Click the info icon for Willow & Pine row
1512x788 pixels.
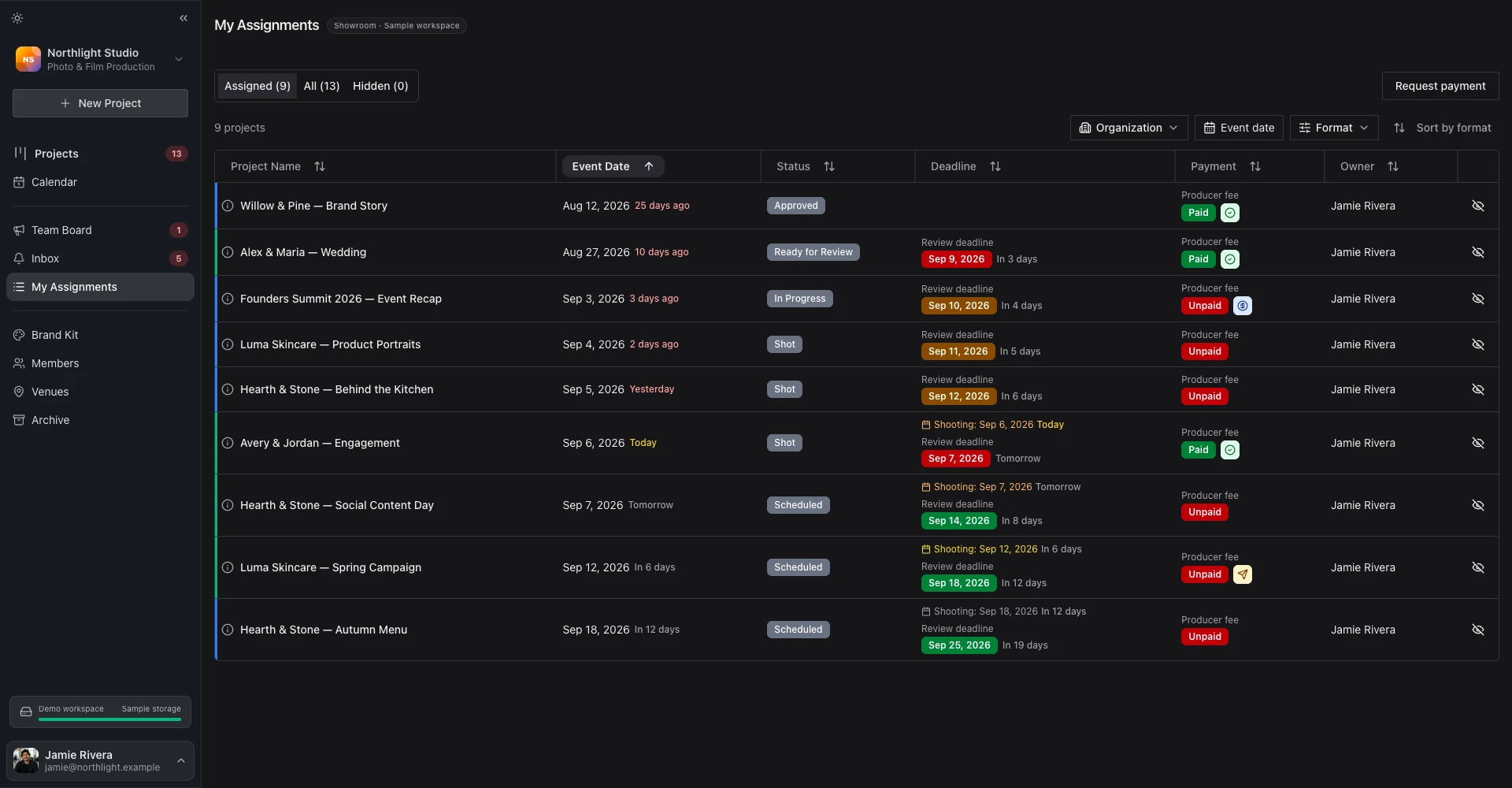click(228, 206)
